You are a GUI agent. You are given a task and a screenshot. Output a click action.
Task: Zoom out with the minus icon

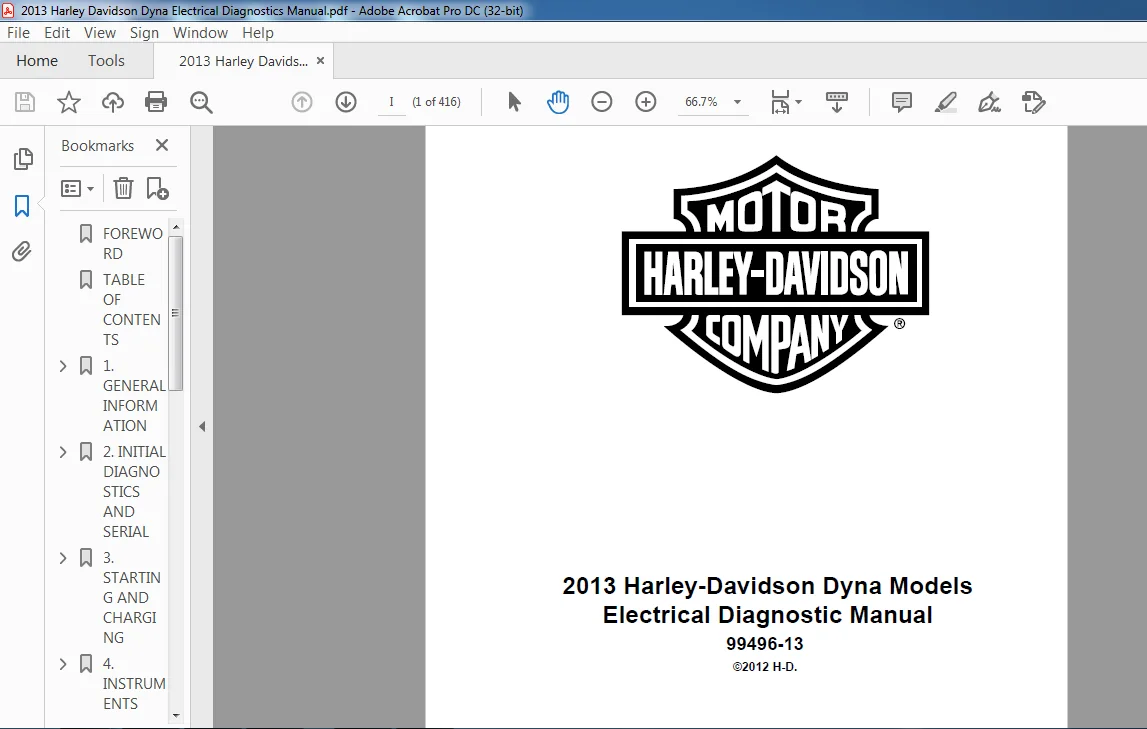pyautogui.click(x=601, y=102)
